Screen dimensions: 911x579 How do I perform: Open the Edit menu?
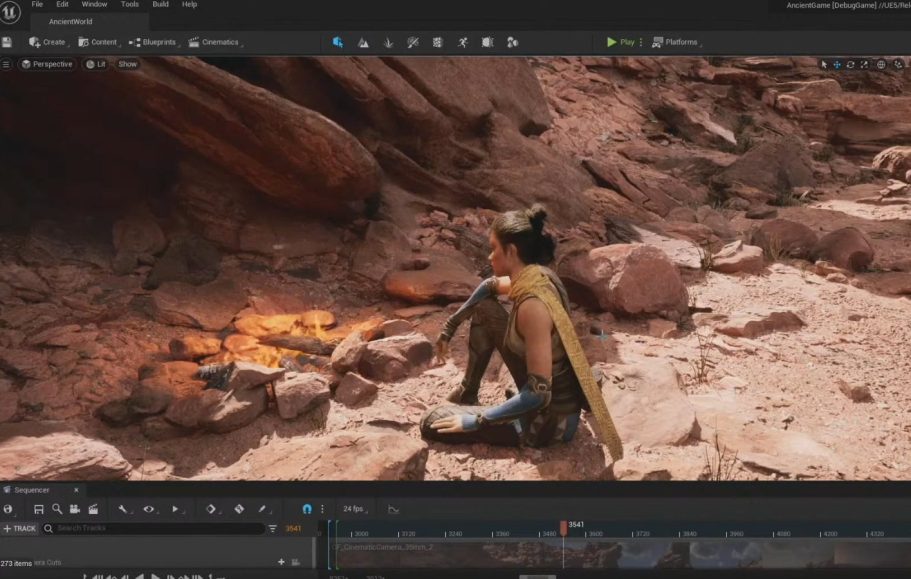click(62, 4)
